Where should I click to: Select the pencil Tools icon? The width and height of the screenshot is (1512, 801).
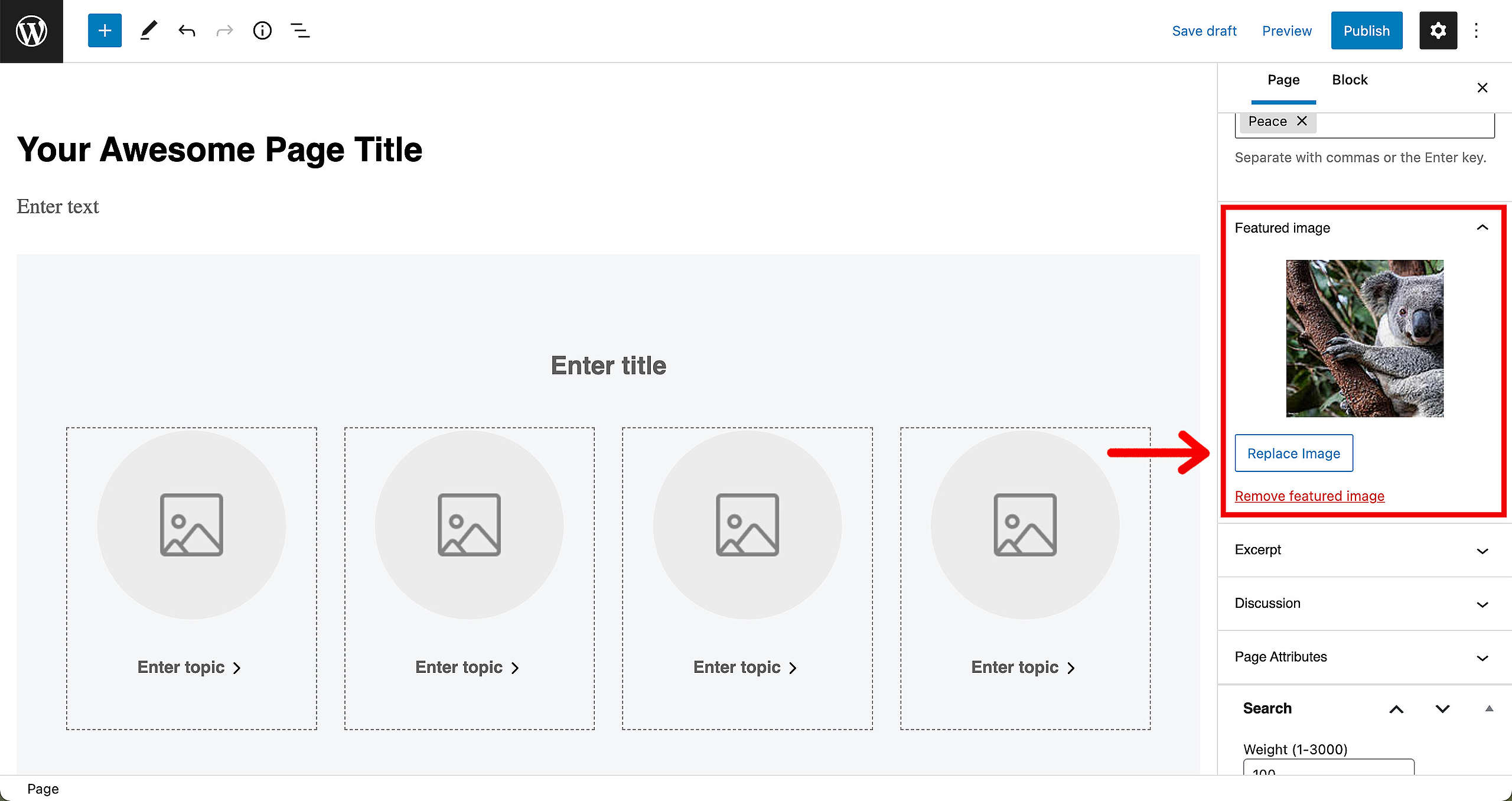click(x=148, y=31)
